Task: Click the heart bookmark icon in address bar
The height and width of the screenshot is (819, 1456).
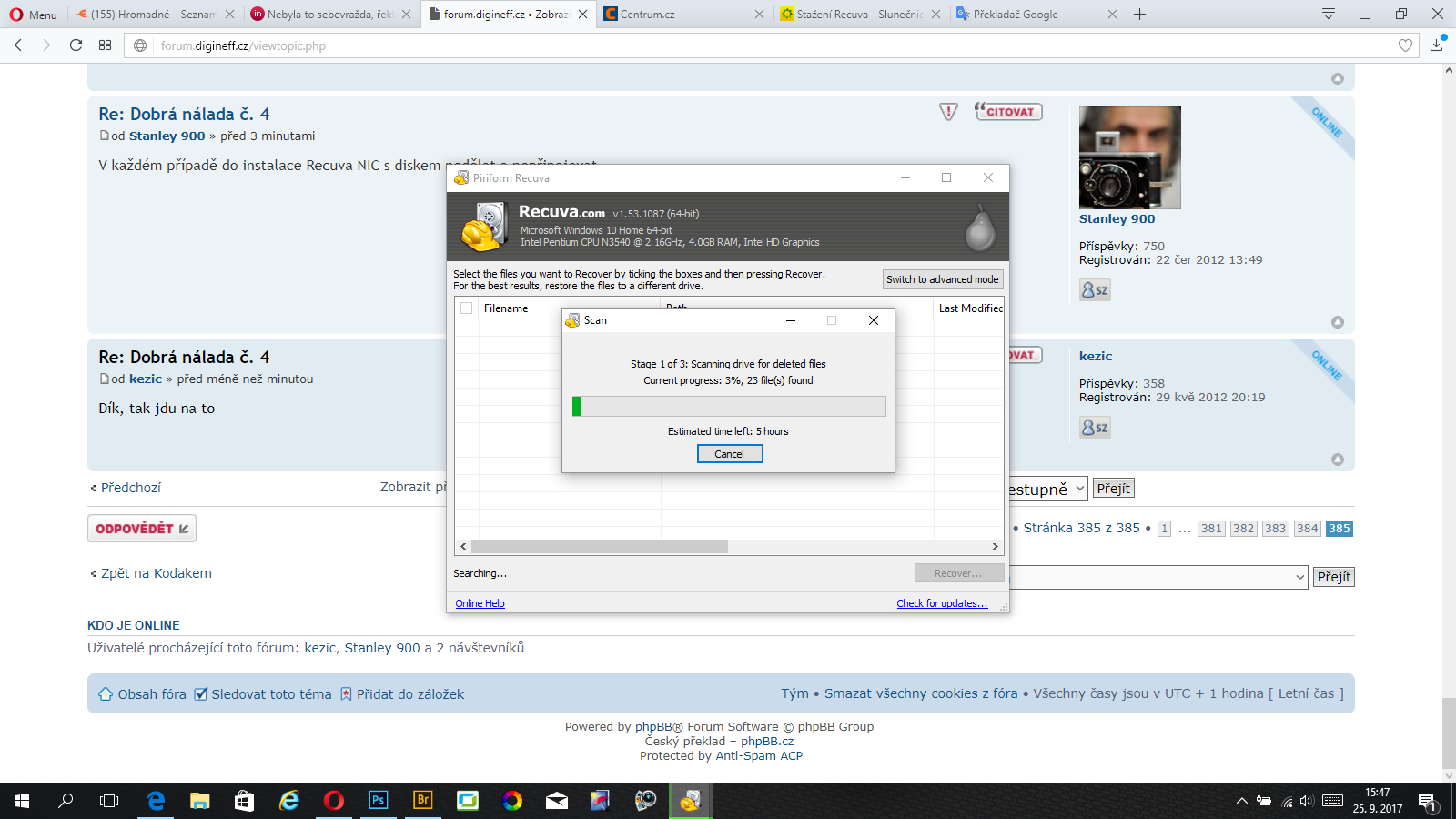Action: click(x=1405, y=45)
